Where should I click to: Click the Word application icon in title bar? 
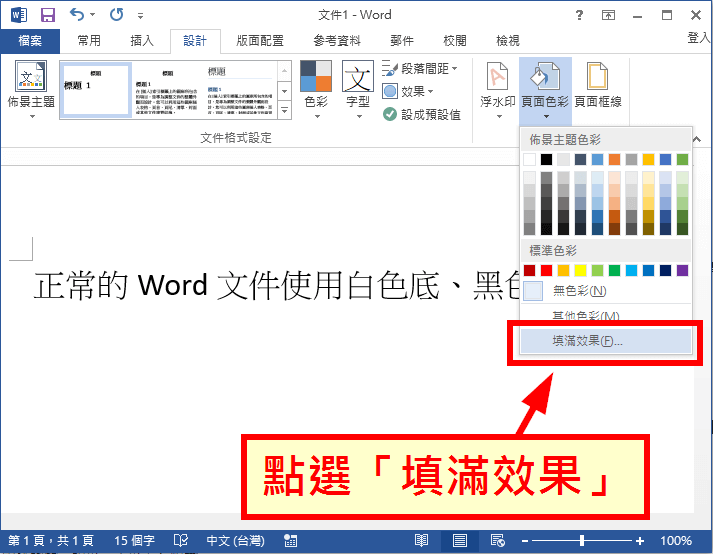point(19,15)
